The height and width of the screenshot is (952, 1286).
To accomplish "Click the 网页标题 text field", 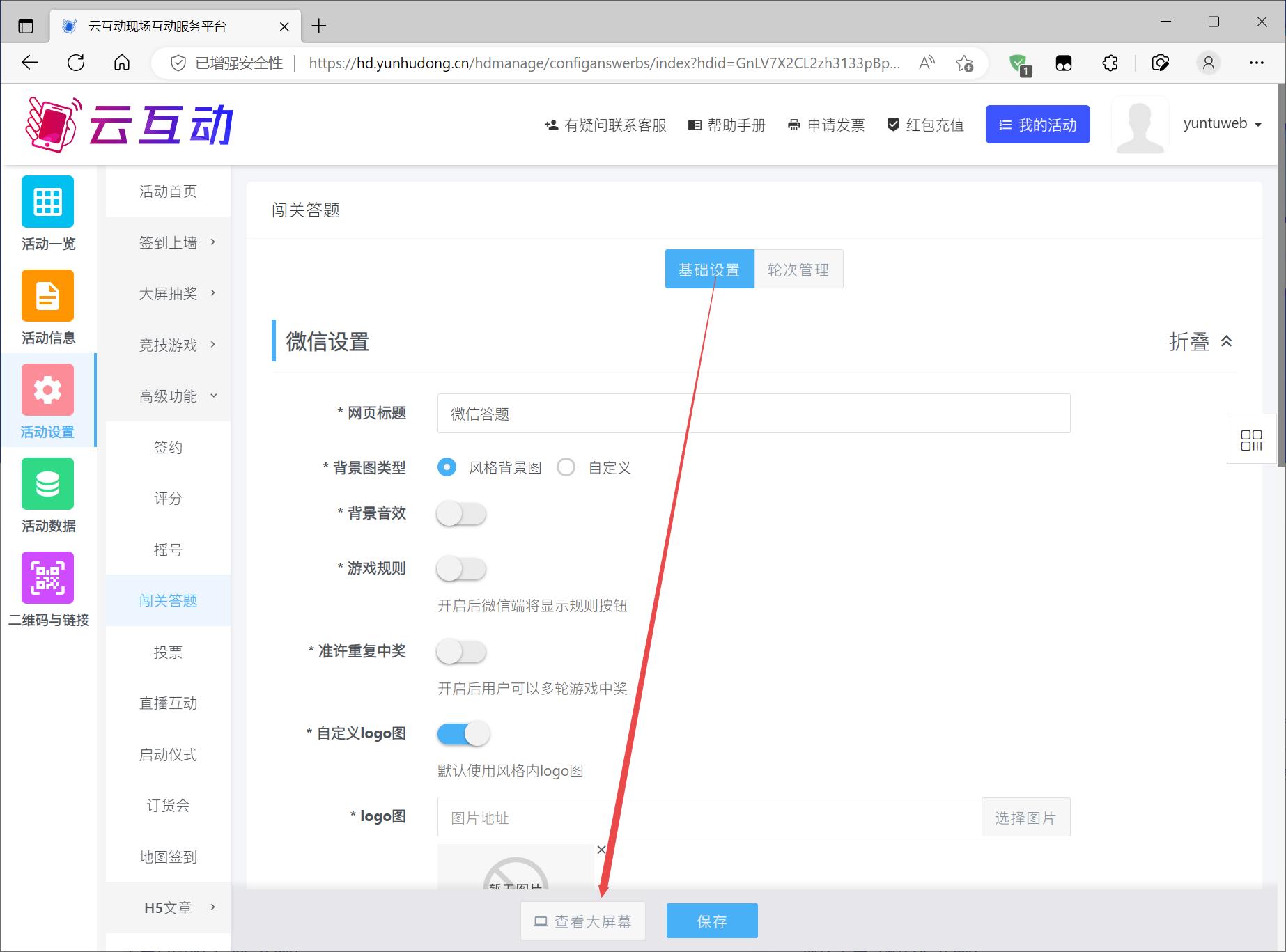I will click(753, 414).
